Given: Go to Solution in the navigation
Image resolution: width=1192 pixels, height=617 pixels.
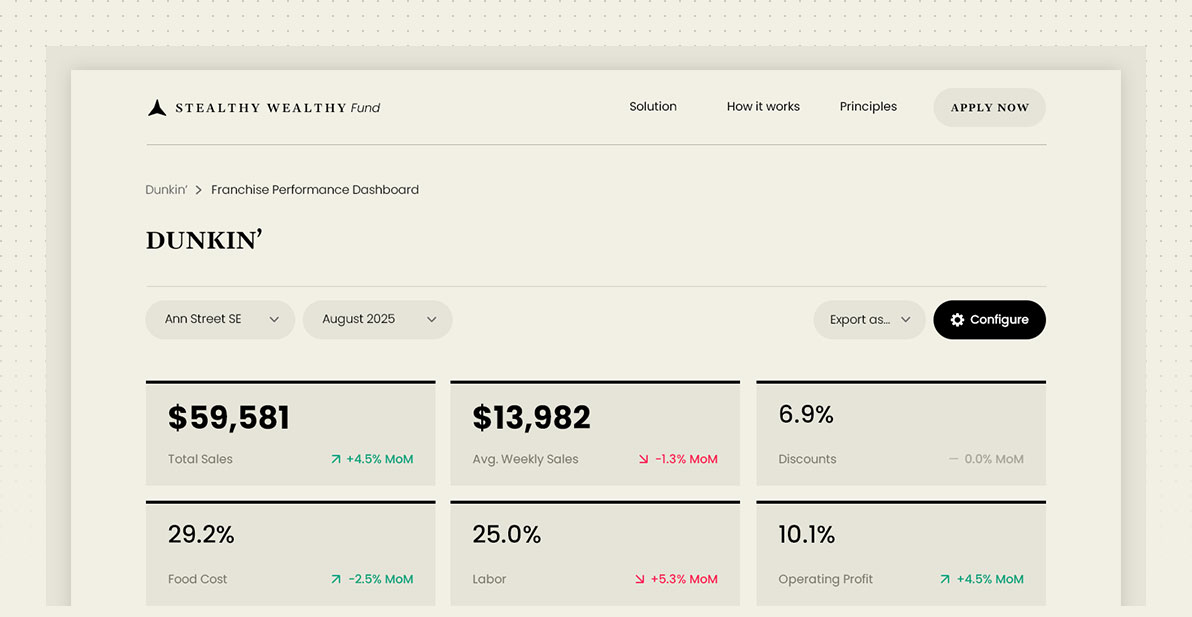Looking at the screenshot, I should coord(653,107).
